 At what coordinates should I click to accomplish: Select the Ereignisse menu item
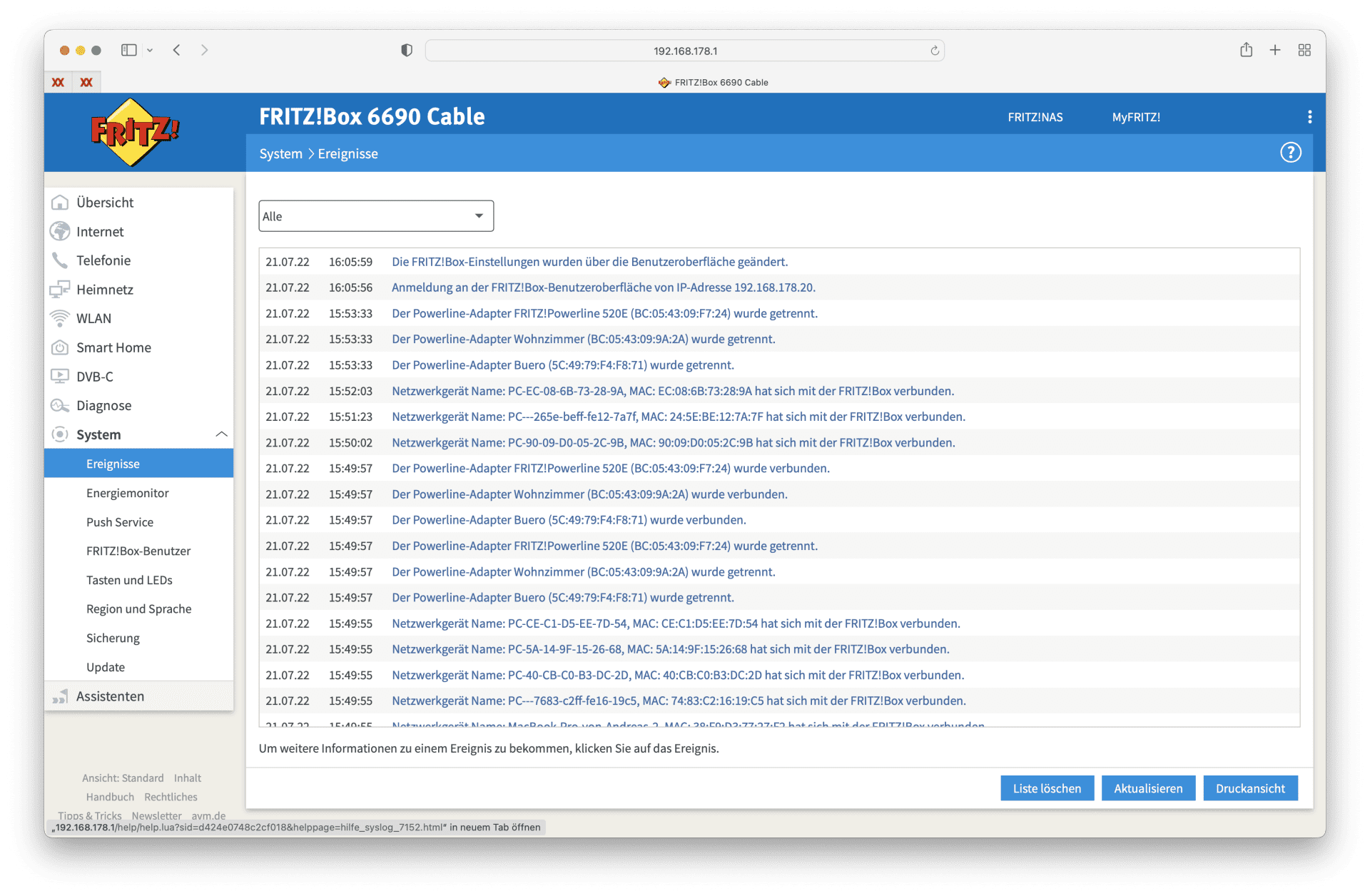[x=138, y=464]
